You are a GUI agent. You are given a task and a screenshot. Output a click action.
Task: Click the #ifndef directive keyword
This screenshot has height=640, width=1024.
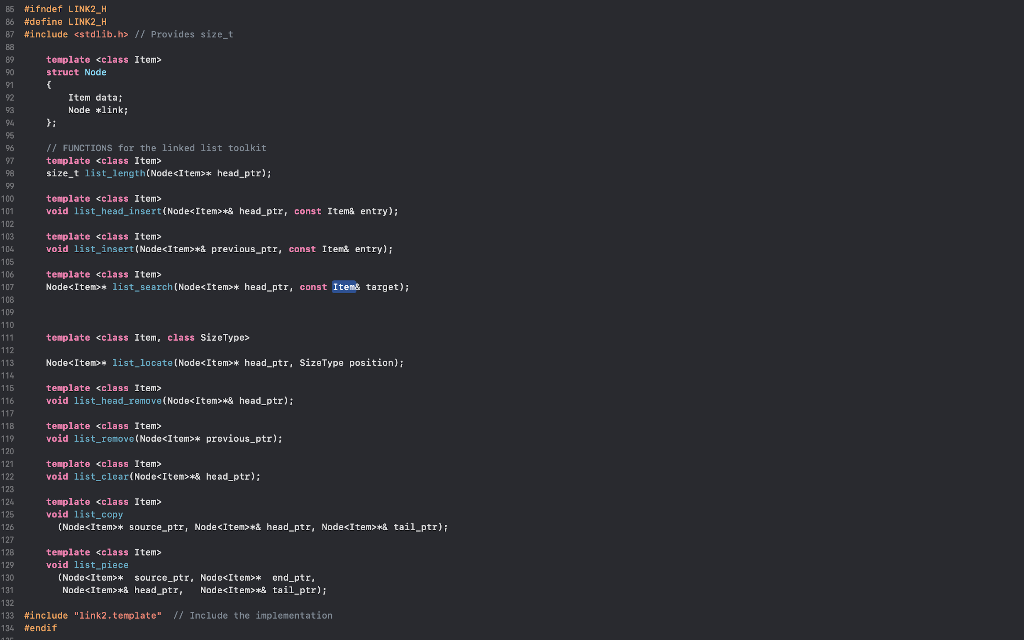pyautogui.click(x=43, y=9)
